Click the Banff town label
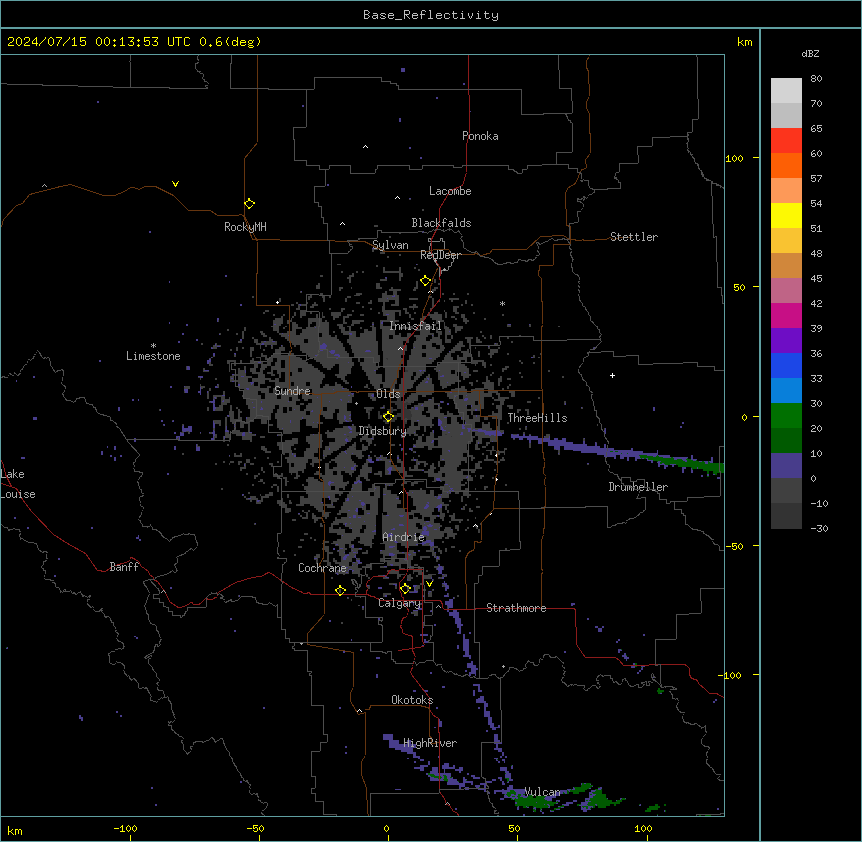Screen dimensions: 862x842 coord(124,567)
